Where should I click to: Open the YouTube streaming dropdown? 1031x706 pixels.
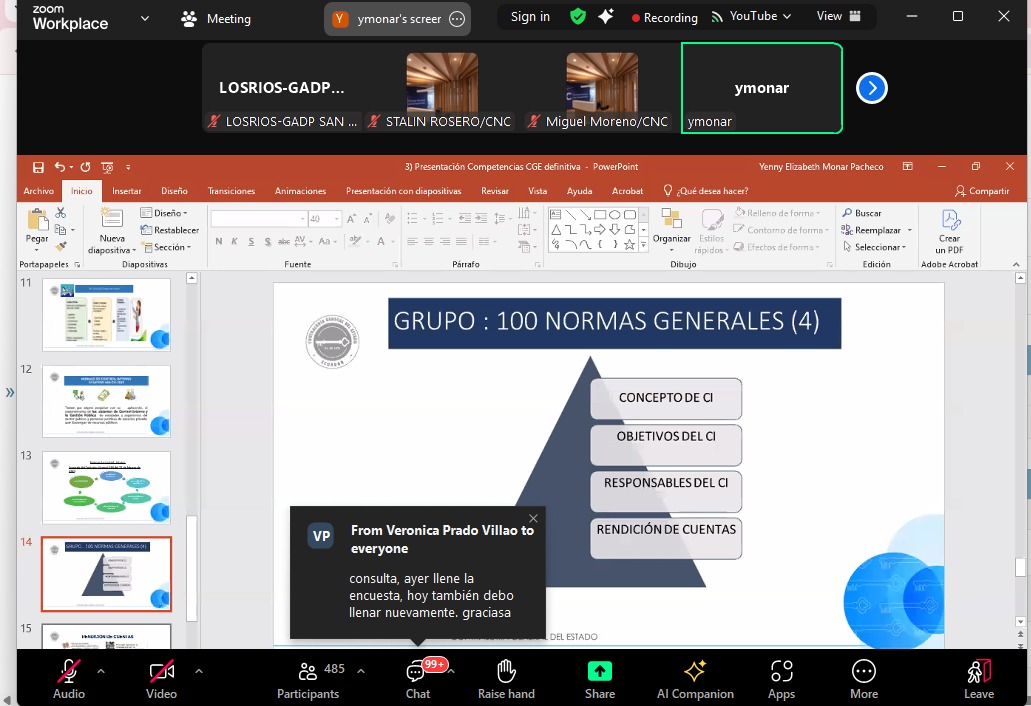pos(751,17)
